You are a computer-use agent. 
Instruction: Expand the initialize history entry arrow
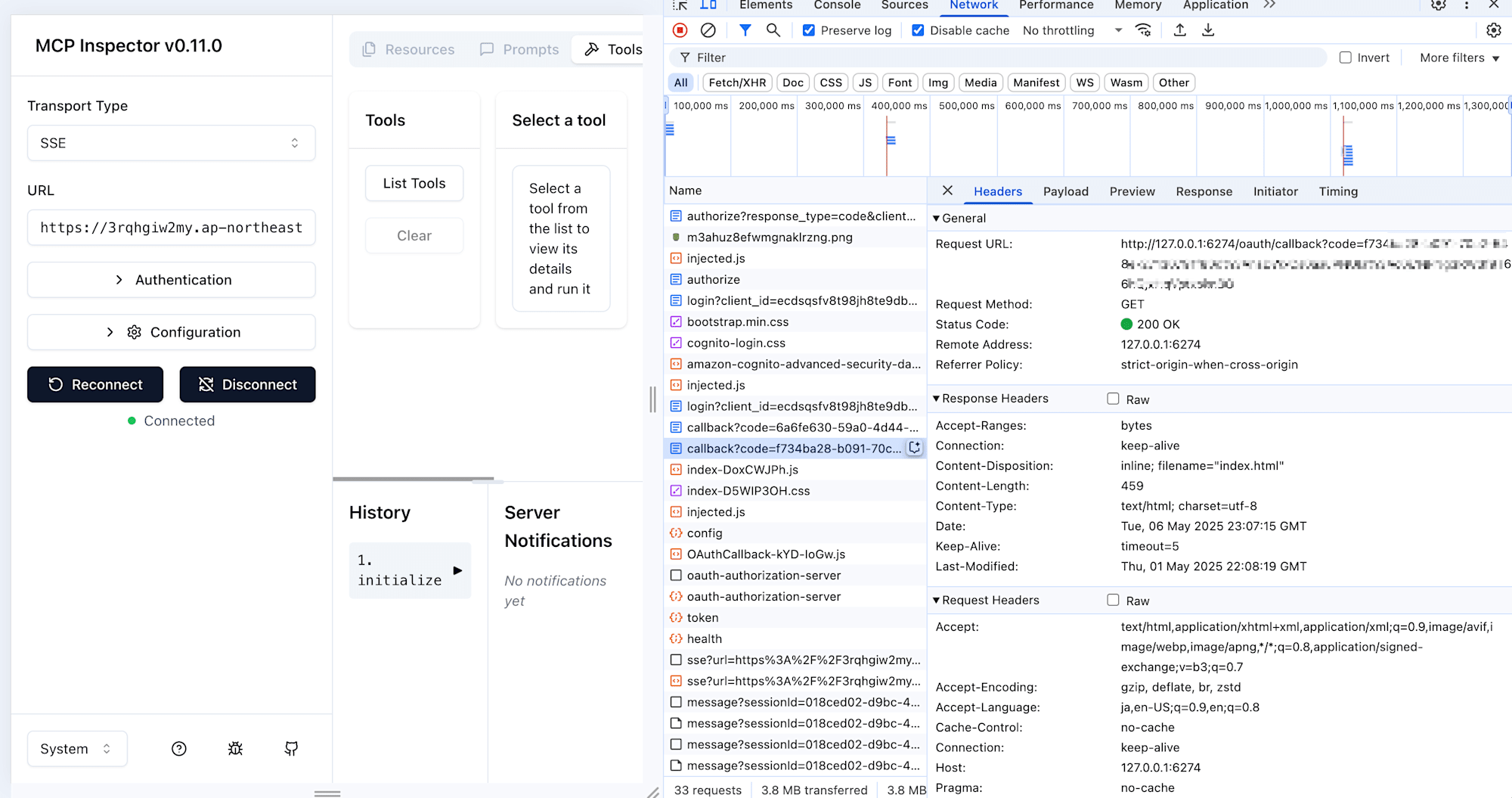[x=457, y=570]
